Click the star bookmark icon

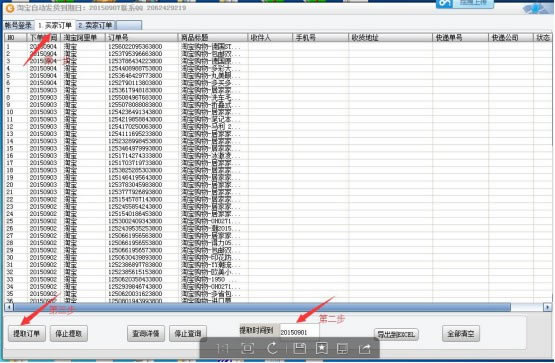[x=321, y=348]
